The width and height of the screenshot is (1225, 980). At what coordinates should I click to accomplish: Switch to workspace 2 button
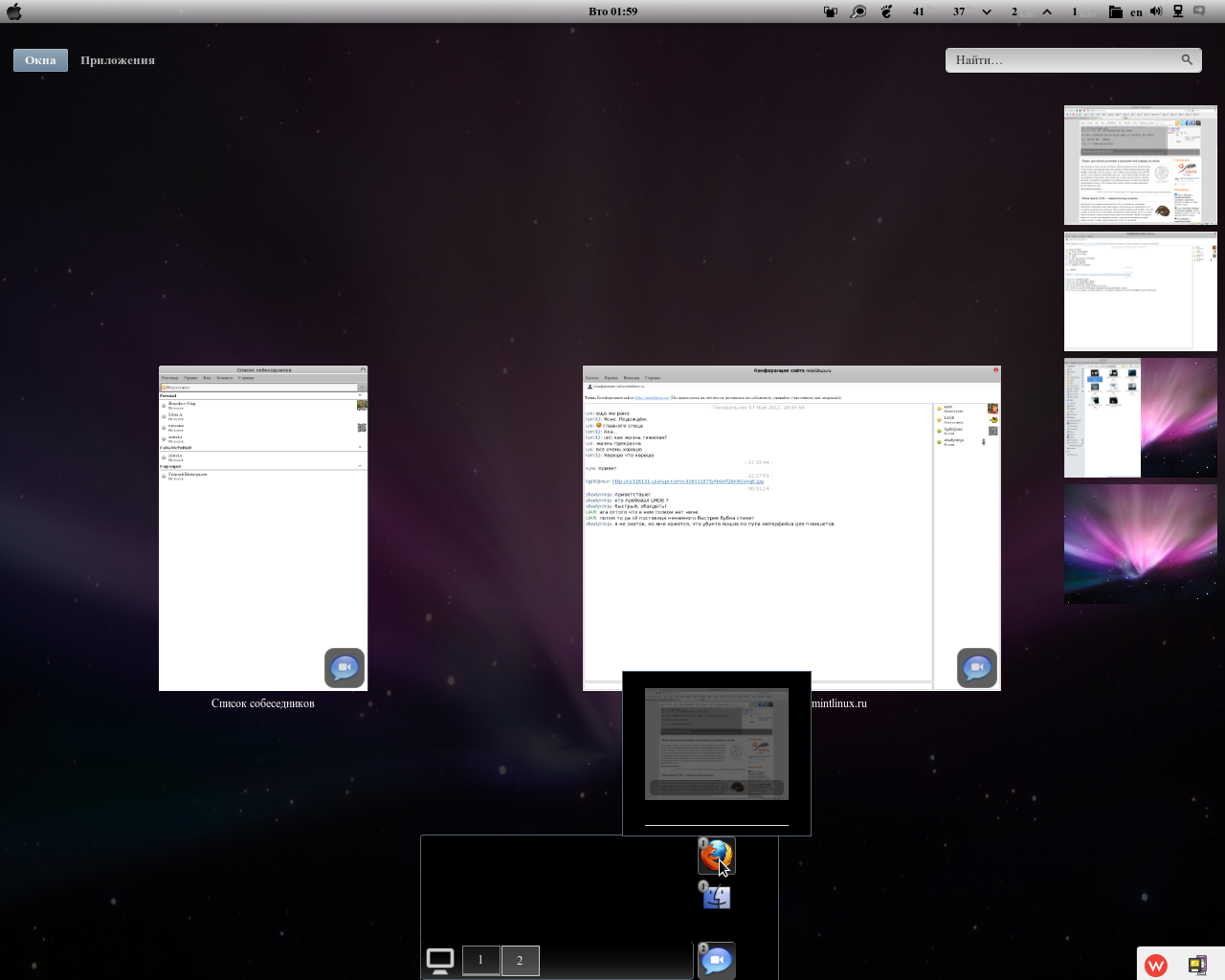520,960
